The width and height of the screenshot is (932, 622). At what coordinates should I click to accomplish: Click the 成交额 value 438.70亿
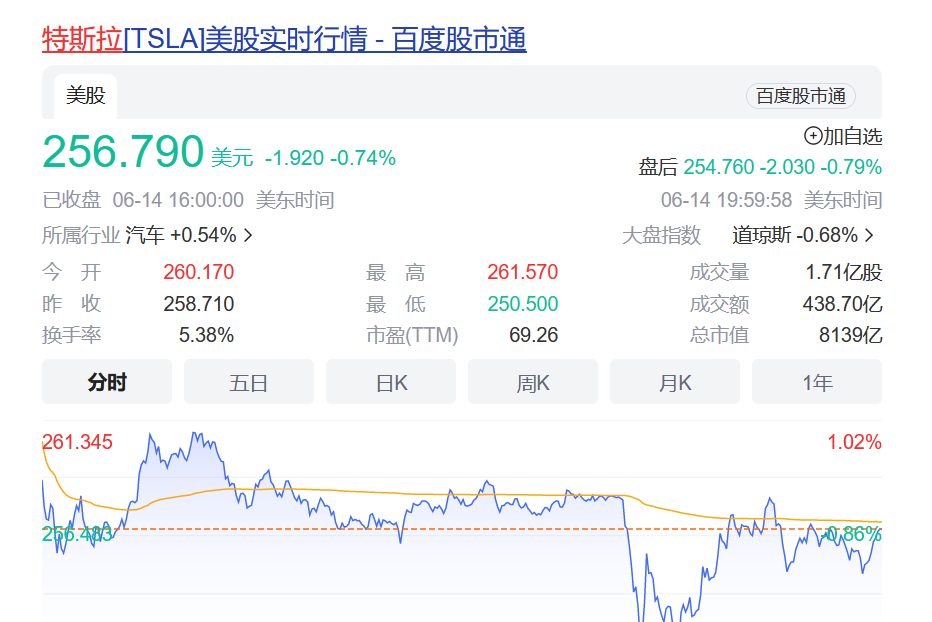click(x=843, y=304)
